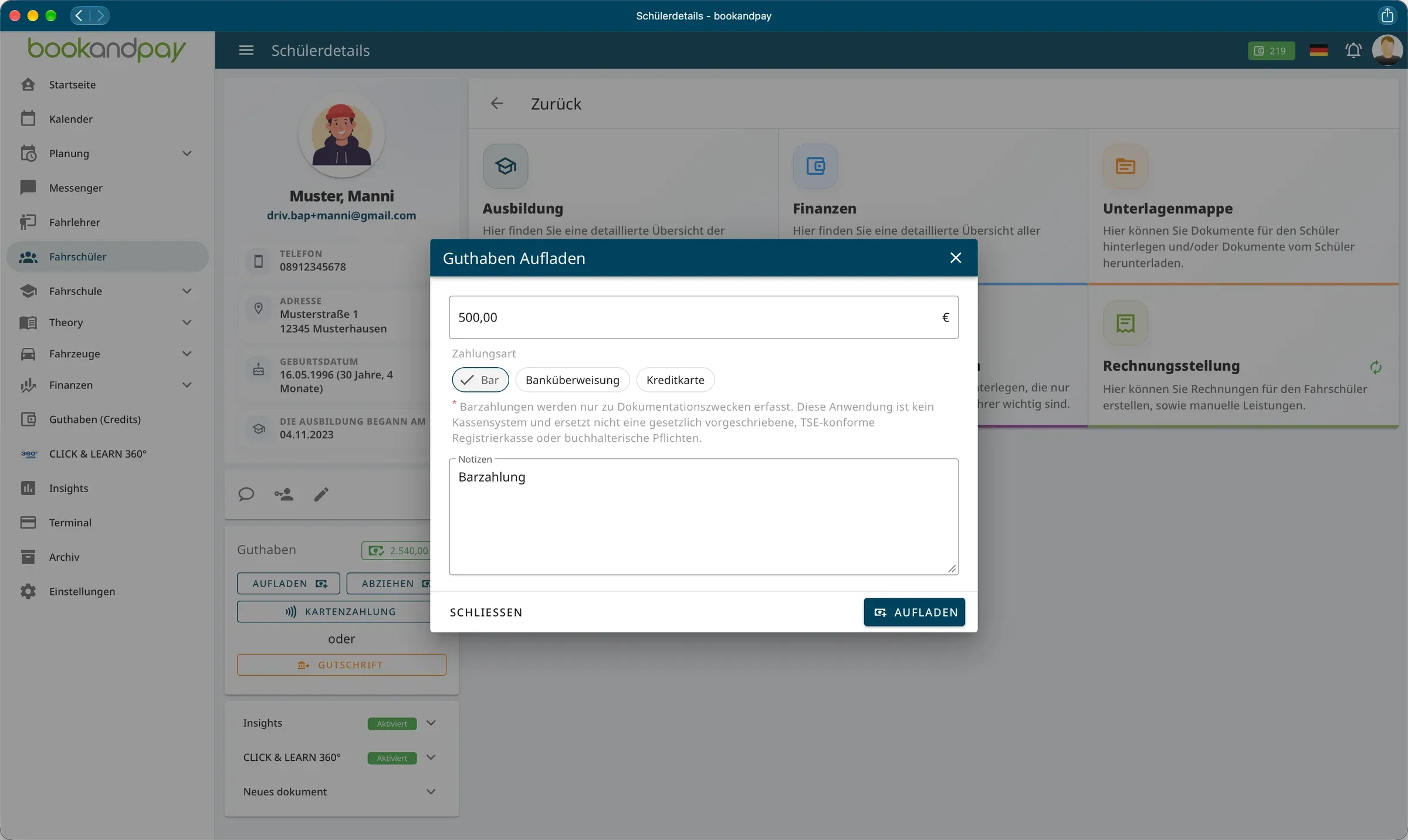This screenshot has height=840, width=1408.
Task: Open Messenger in the sidebar
Action: coord(107,188)
